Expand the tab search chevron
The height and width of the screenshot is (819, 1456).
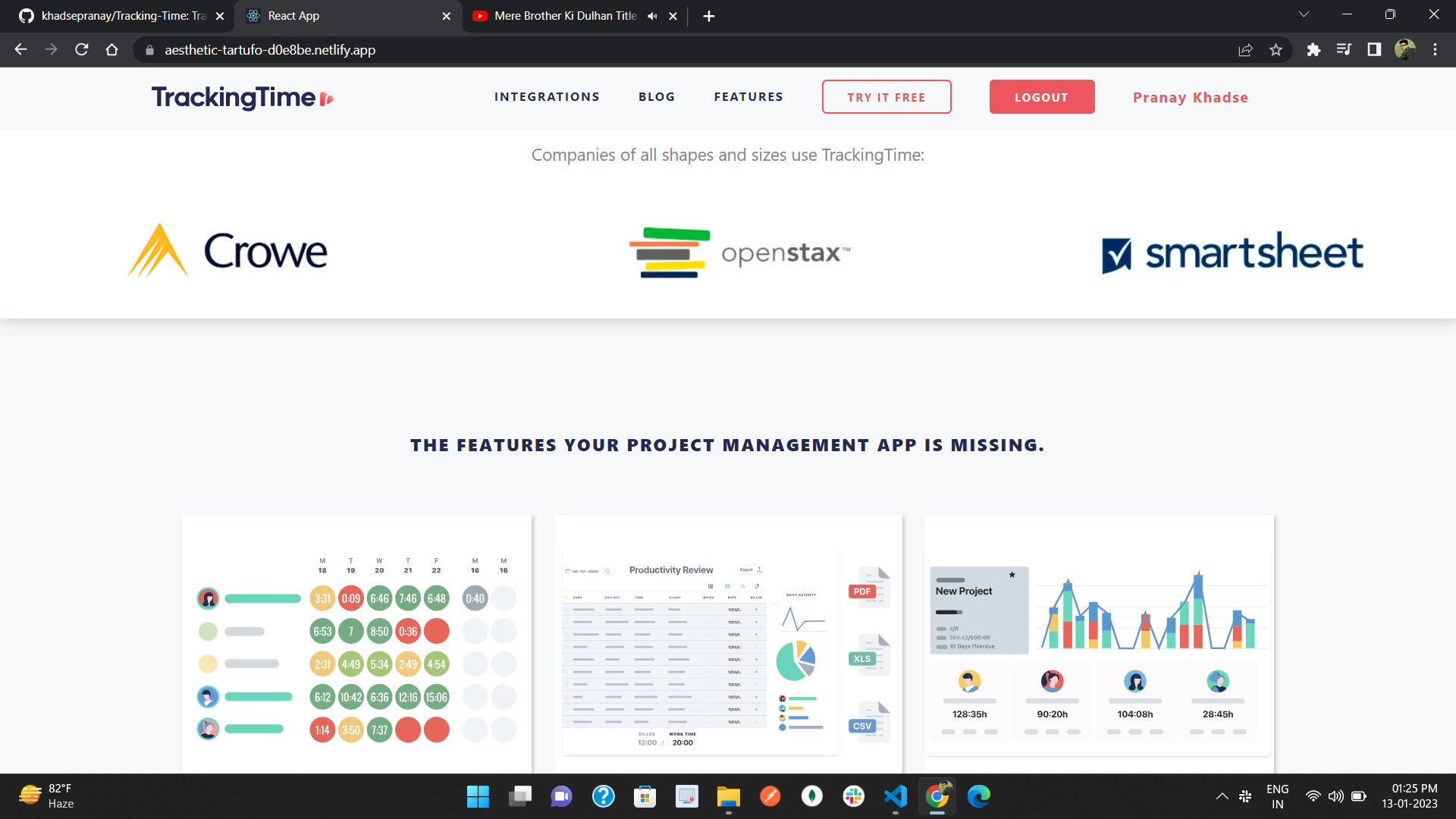coord(1304,15)
